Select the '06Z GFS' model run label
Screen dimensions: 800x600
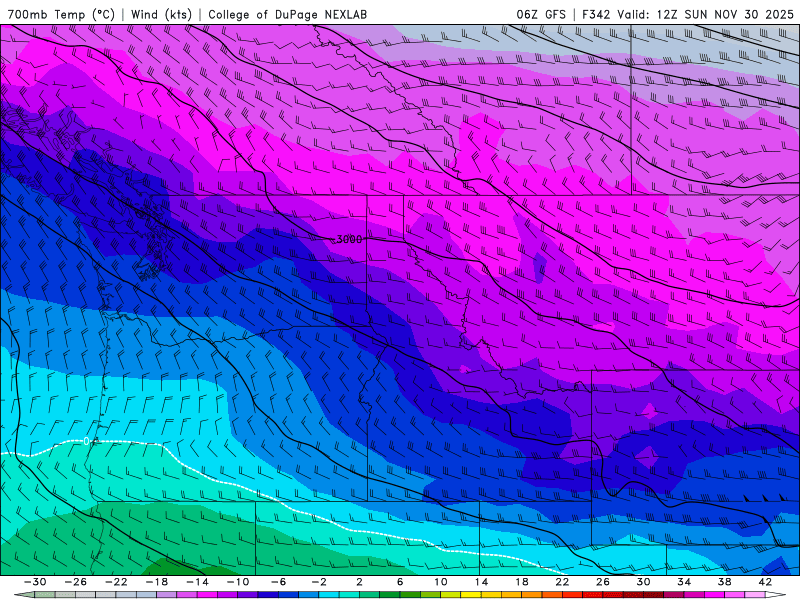541,14
